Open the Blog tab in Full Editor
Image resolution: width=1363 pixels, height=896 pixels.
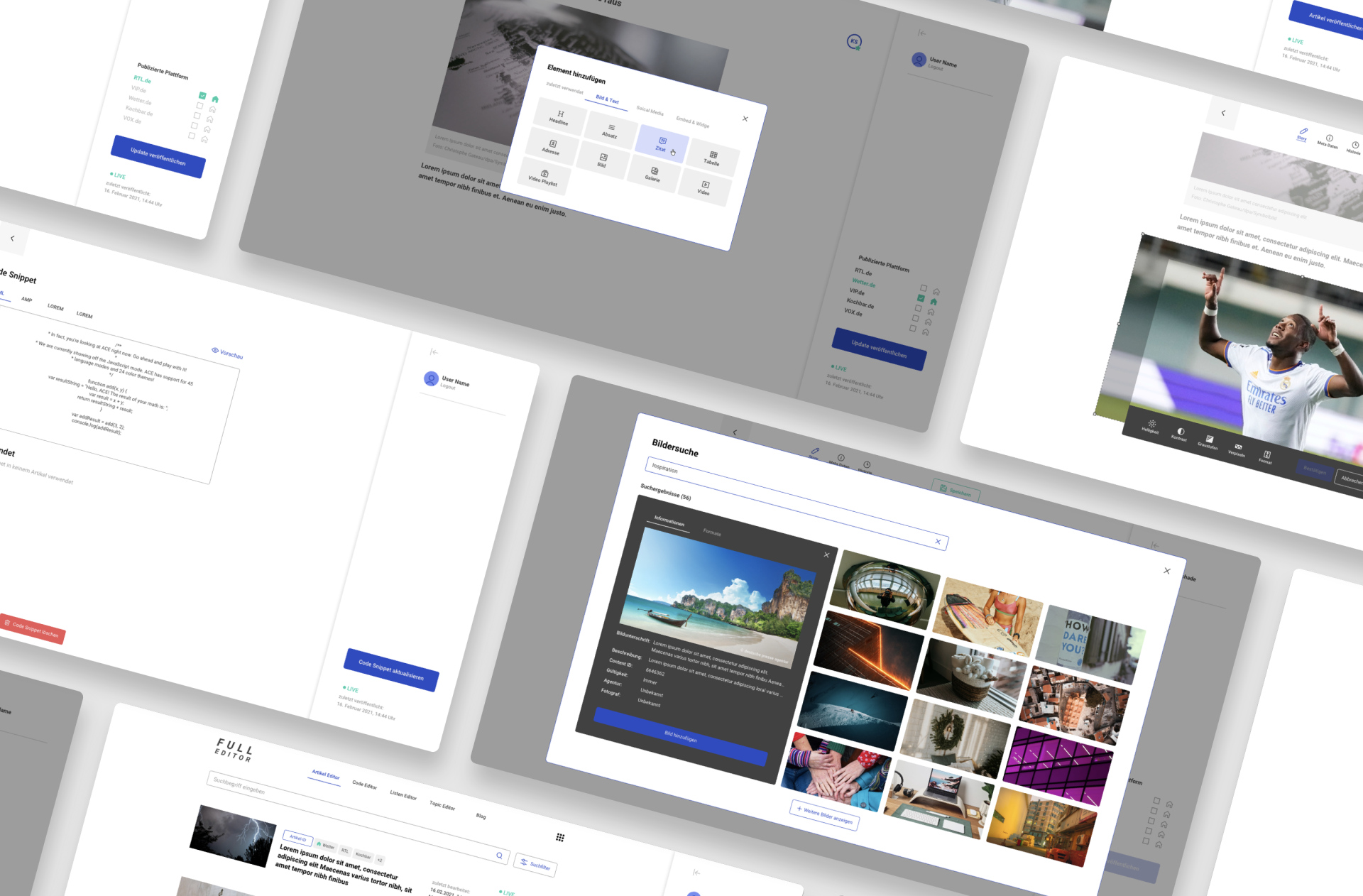click(481, 816)
